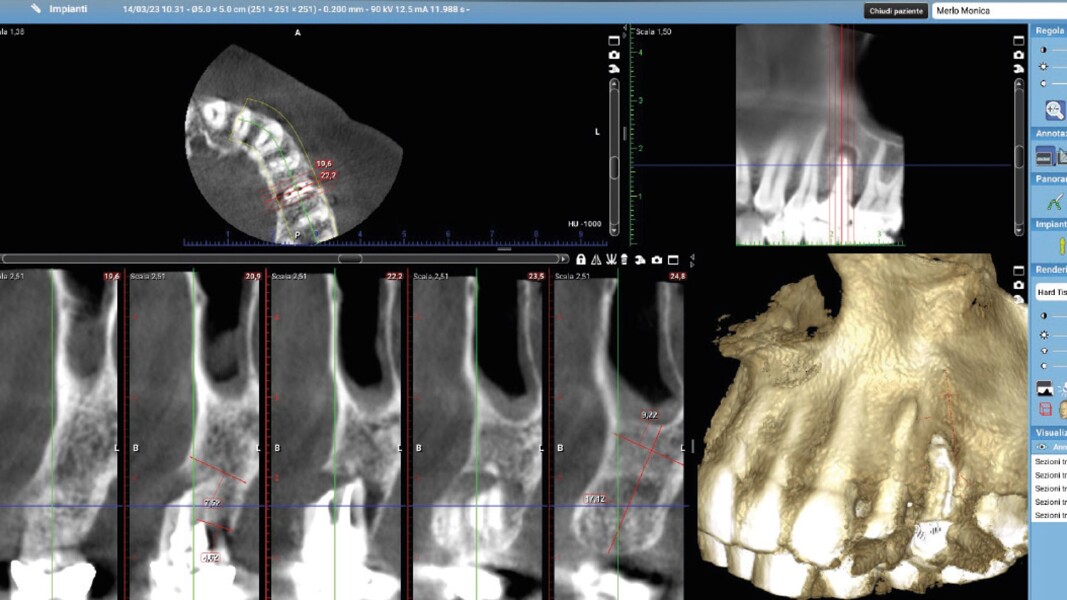Click the small arrow at the toolbar's right end

coord(690,263)
